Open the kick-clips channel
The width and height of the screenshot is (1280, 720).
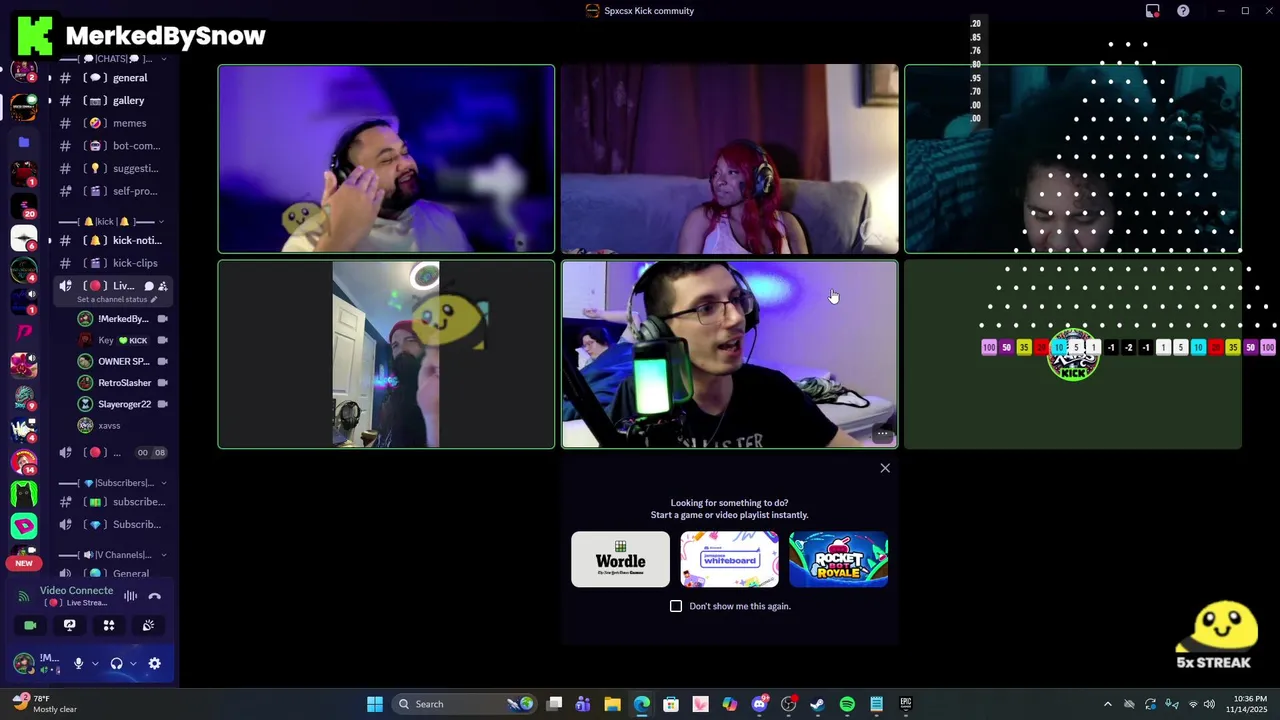112,263
